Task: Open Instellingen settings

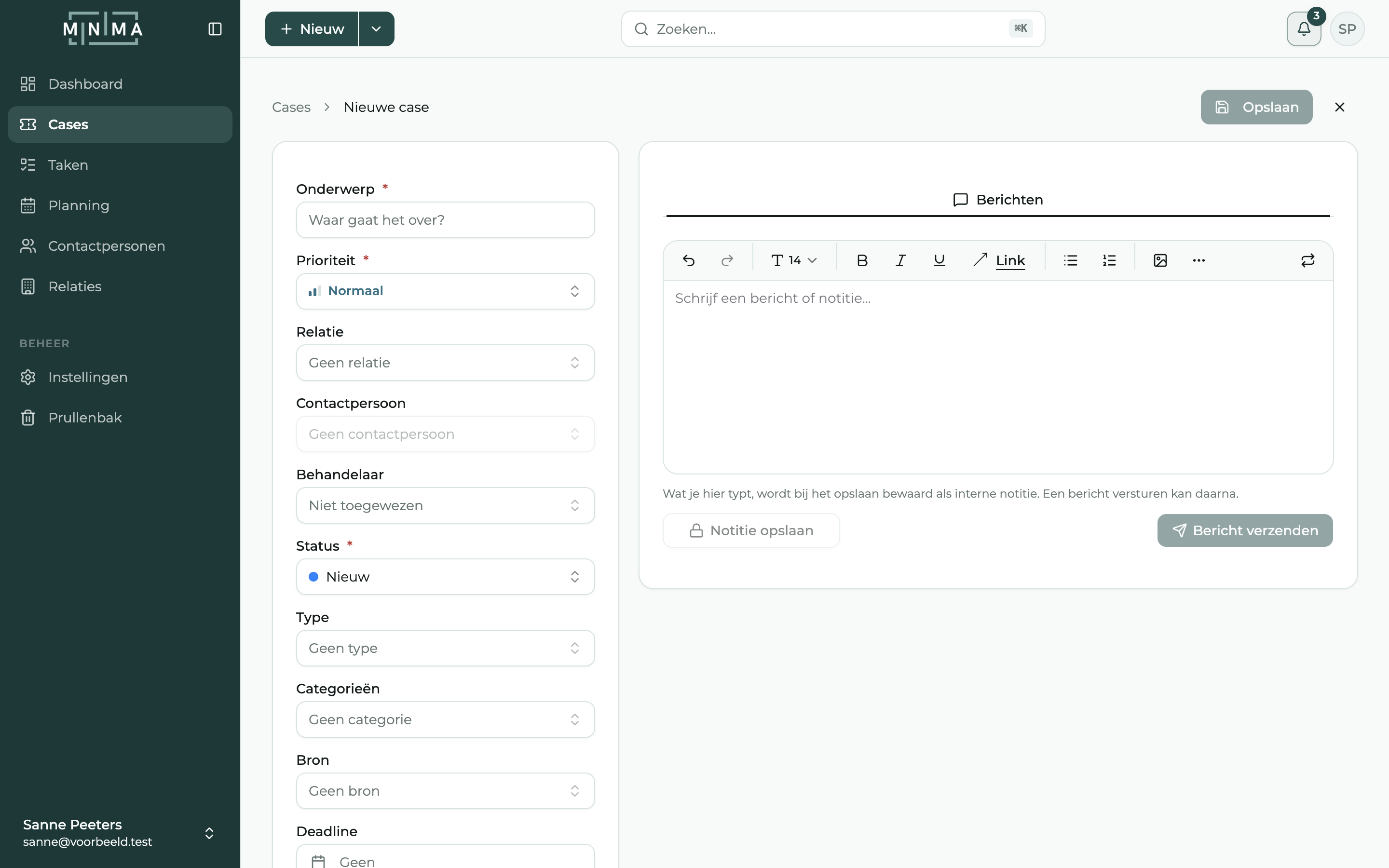Action: [x=120, y=377]
